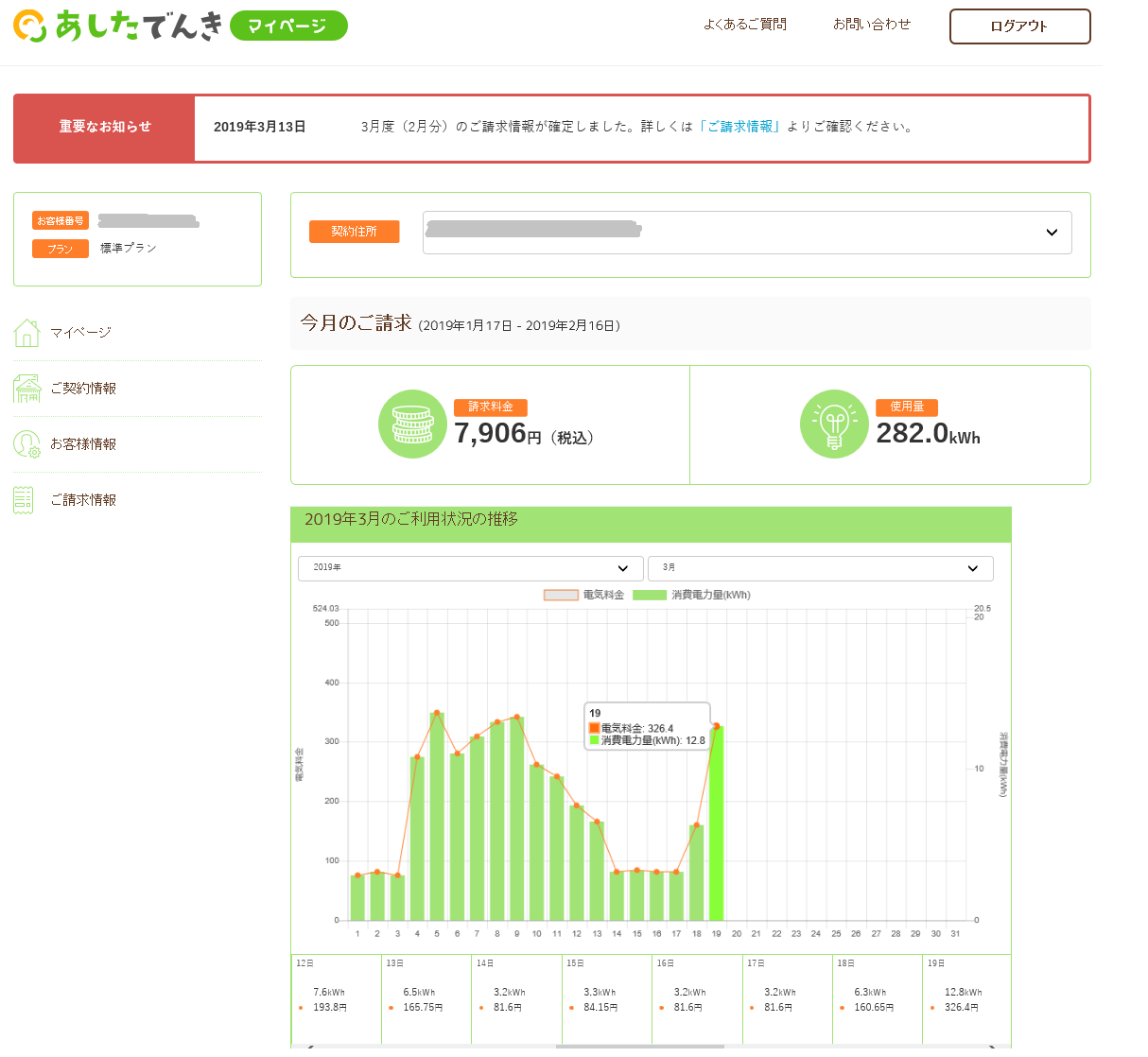Click 2019年3月のご利用状況の推移 heading
The image size is (1148, 1057).
(x=411, y=519)
